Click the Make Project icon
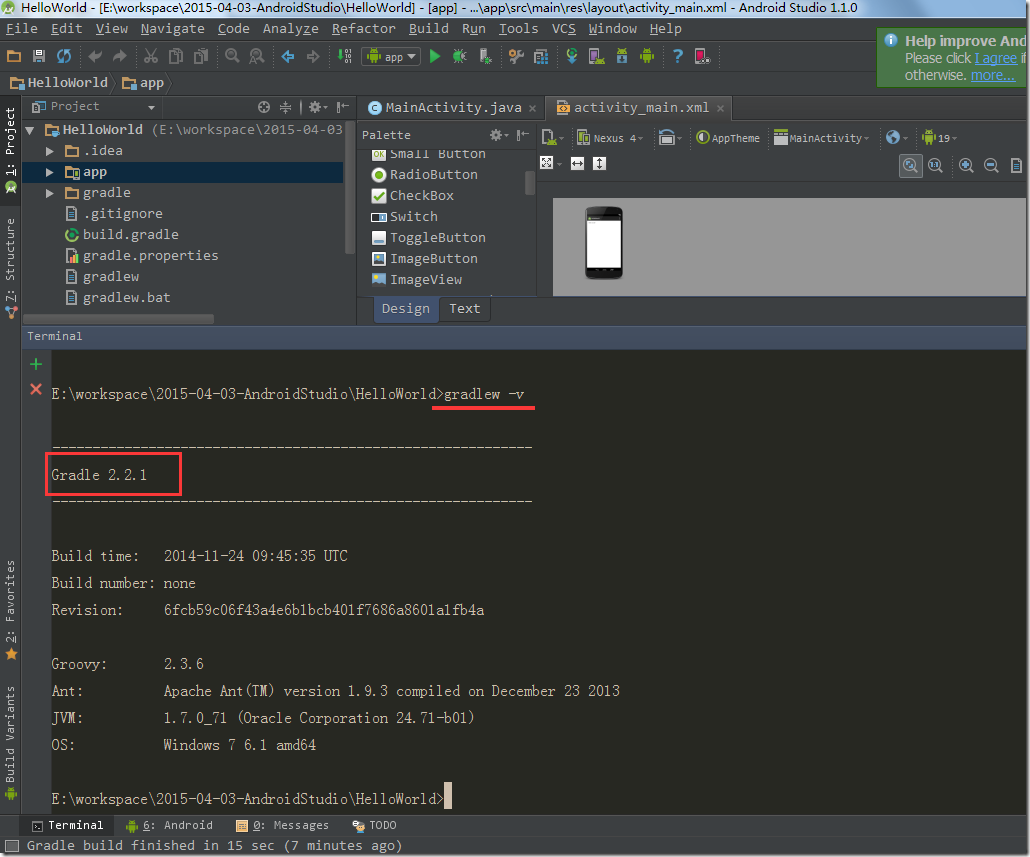 pos(344,56)
